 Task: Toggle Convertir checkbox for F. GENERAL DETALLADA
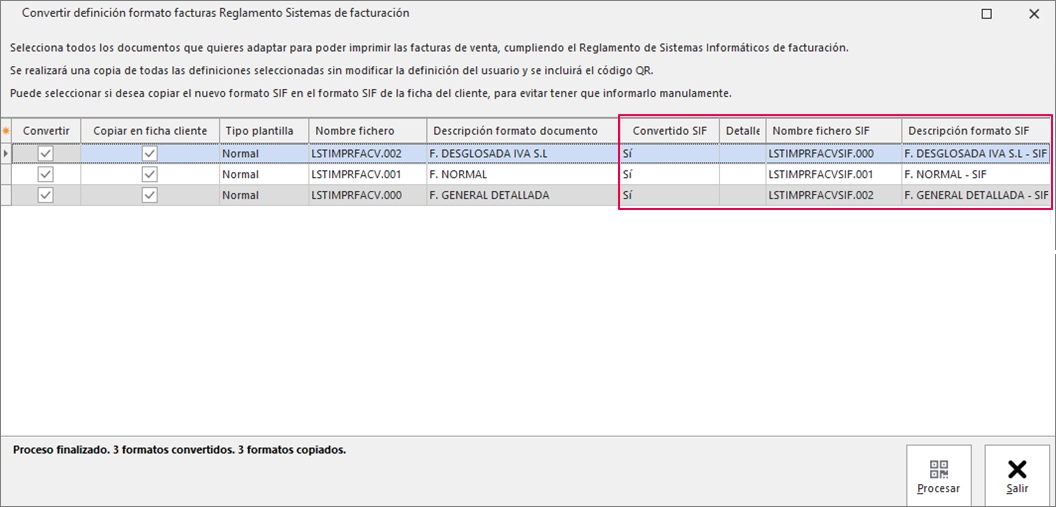coord(45,196)
